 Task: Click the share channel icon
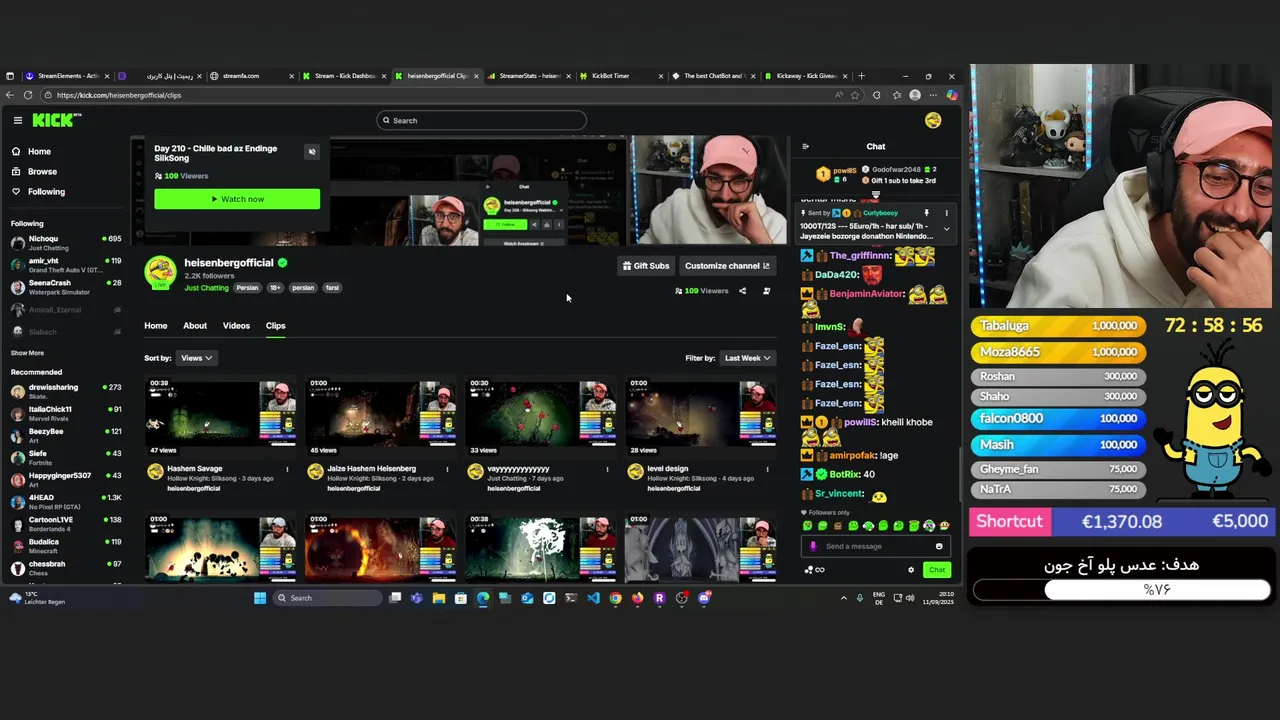point(742,291)
